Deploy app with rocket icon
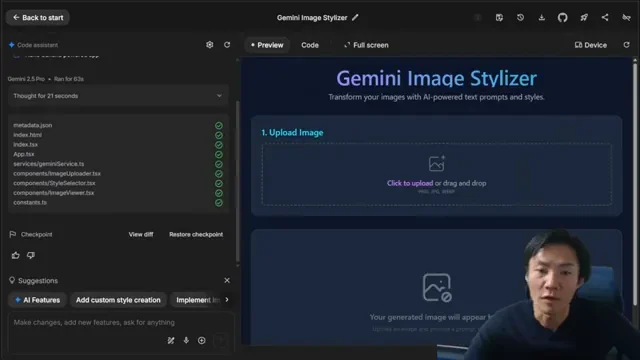The image size is (640, 360). (584, 18)
